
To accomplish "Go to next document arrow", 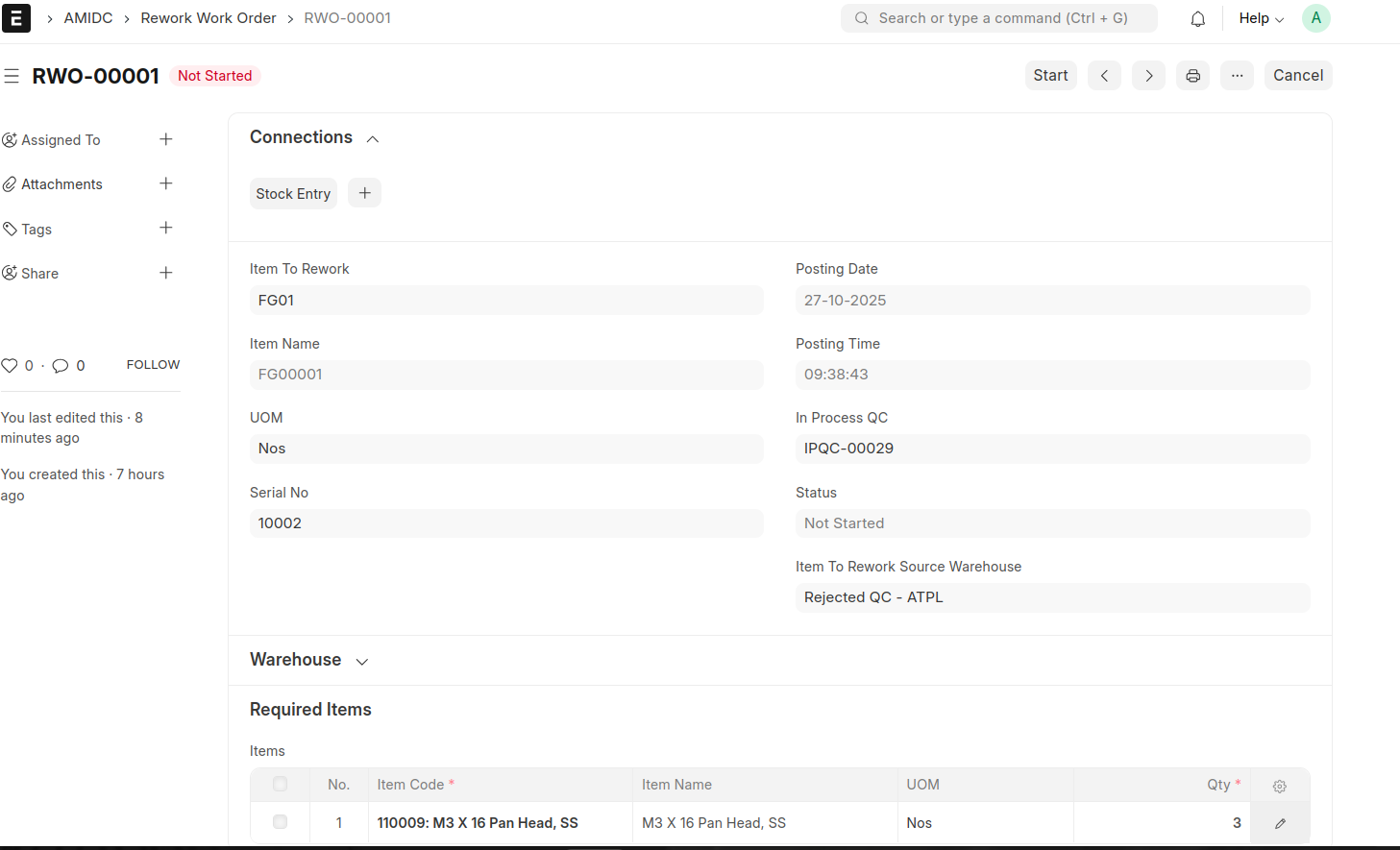I will point(1148,76).
